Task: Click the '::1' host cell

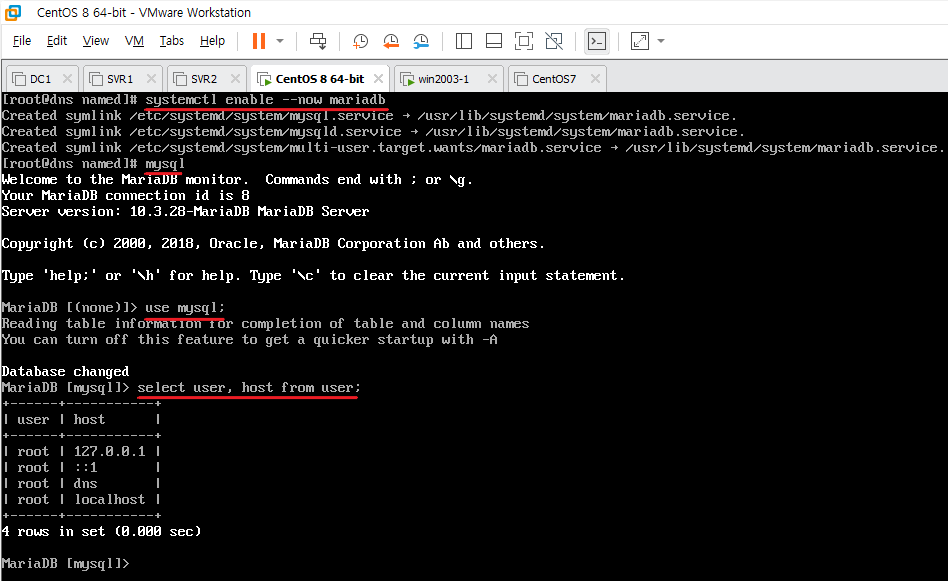Action: pyautogui.click(x=85, y=467)
